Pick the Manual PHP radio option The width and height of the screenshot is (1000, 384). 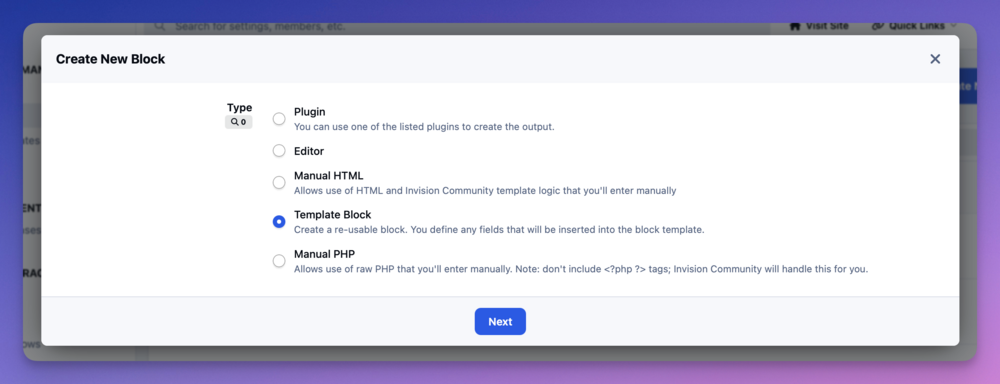point(279,261)
